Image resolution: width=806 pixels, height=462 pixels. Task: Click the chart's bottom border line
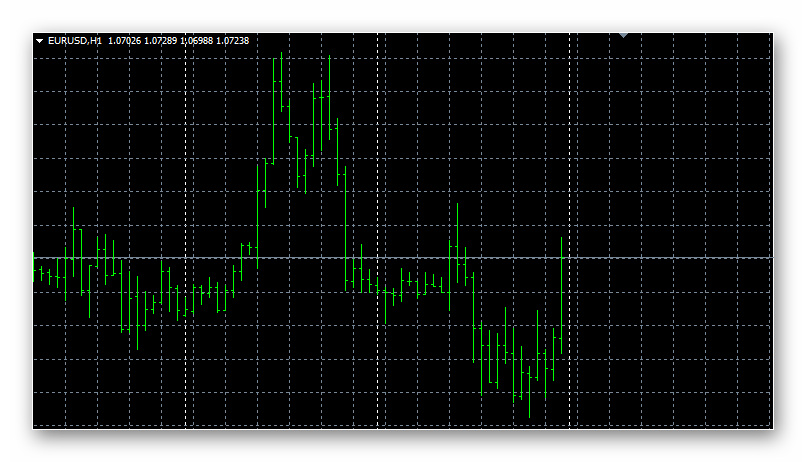coord(400,429)
